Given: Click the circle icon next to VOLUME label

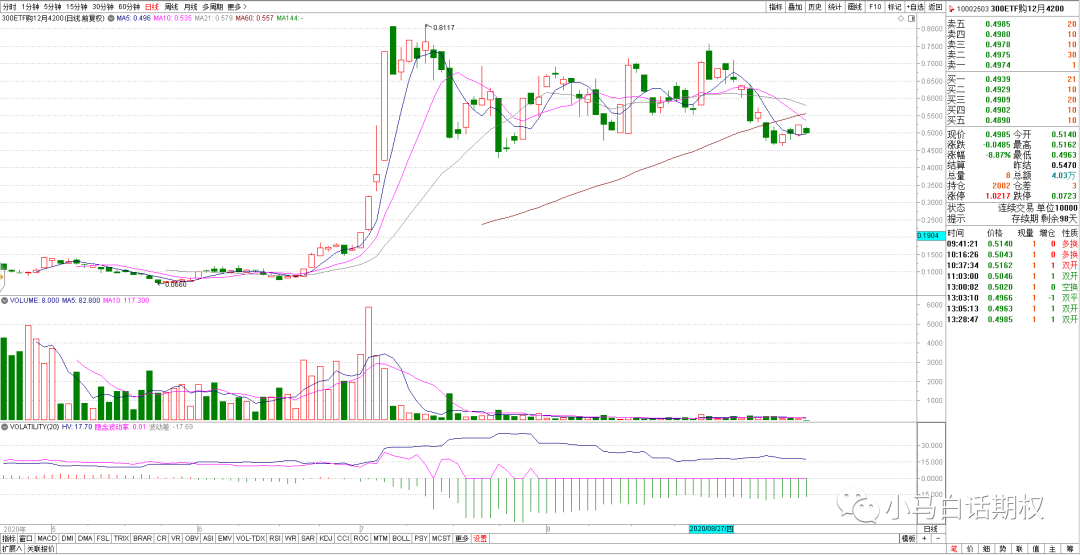Looking at the screenshot, I should 4,300.
